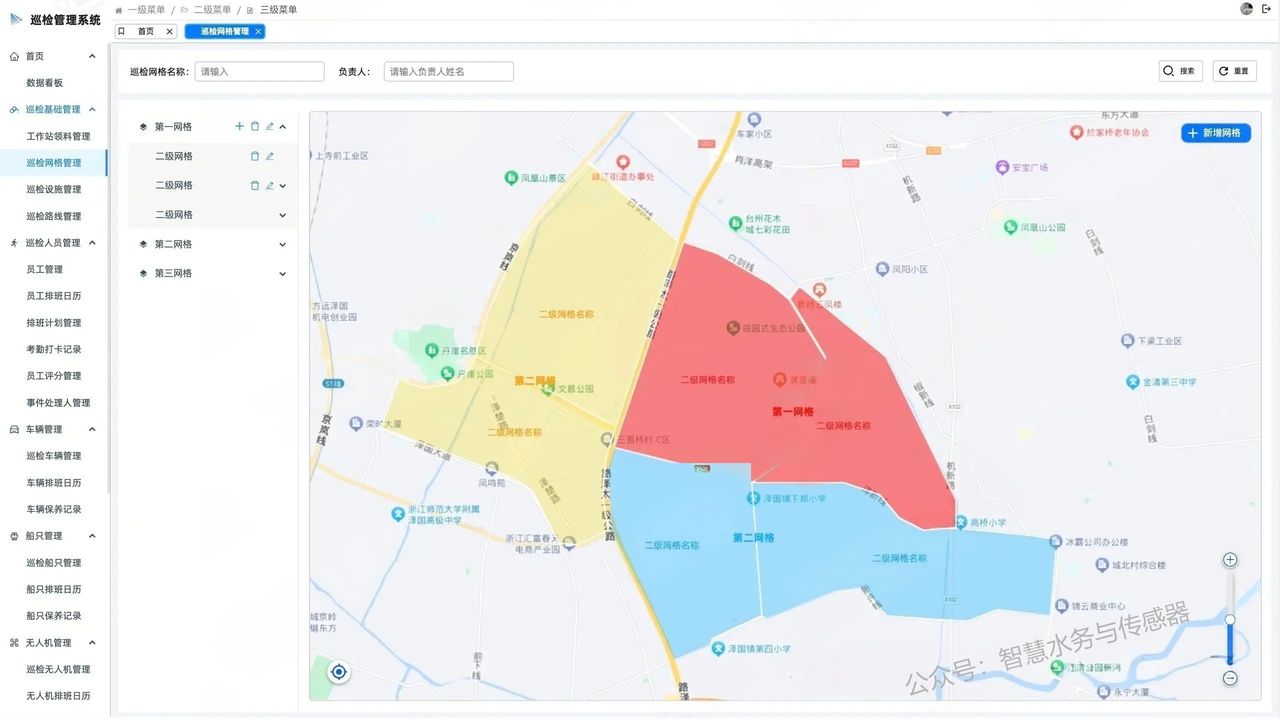Click the map zoom slider handle

tap(1230, 619)
